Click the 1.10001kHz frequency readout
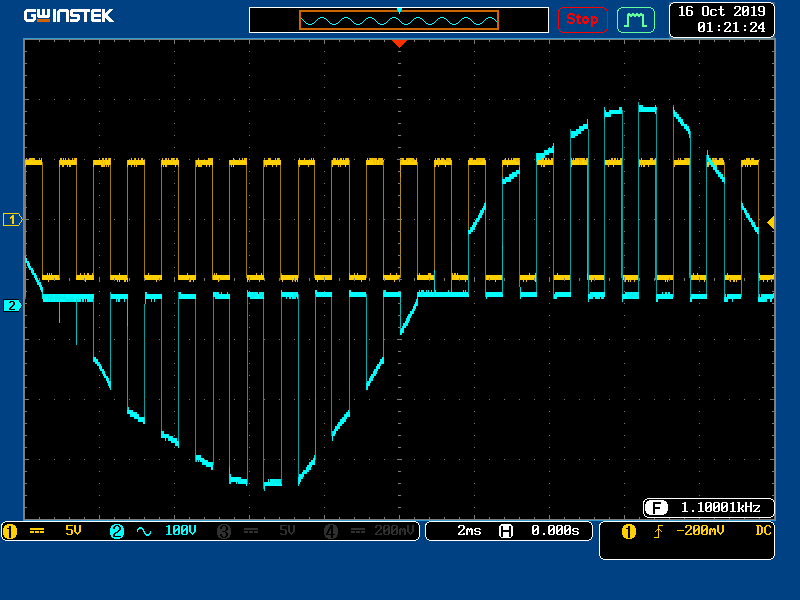Viewport: 800px width, 600px height. tap(720, 507)
